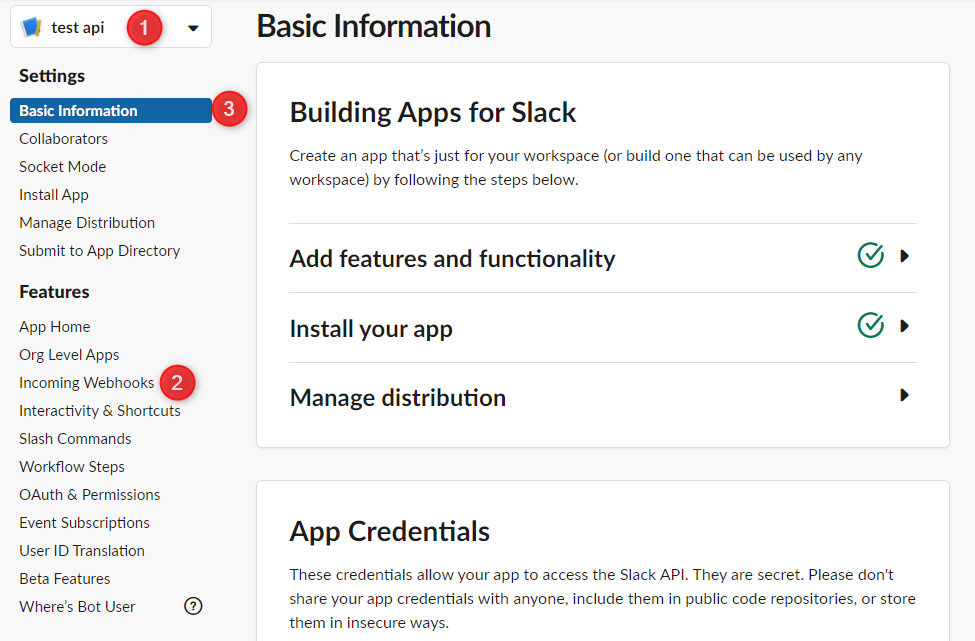Screen dimensions: 975x641
Task: Open Incoming Webhooks in Features
Action: tap(86, 382)
